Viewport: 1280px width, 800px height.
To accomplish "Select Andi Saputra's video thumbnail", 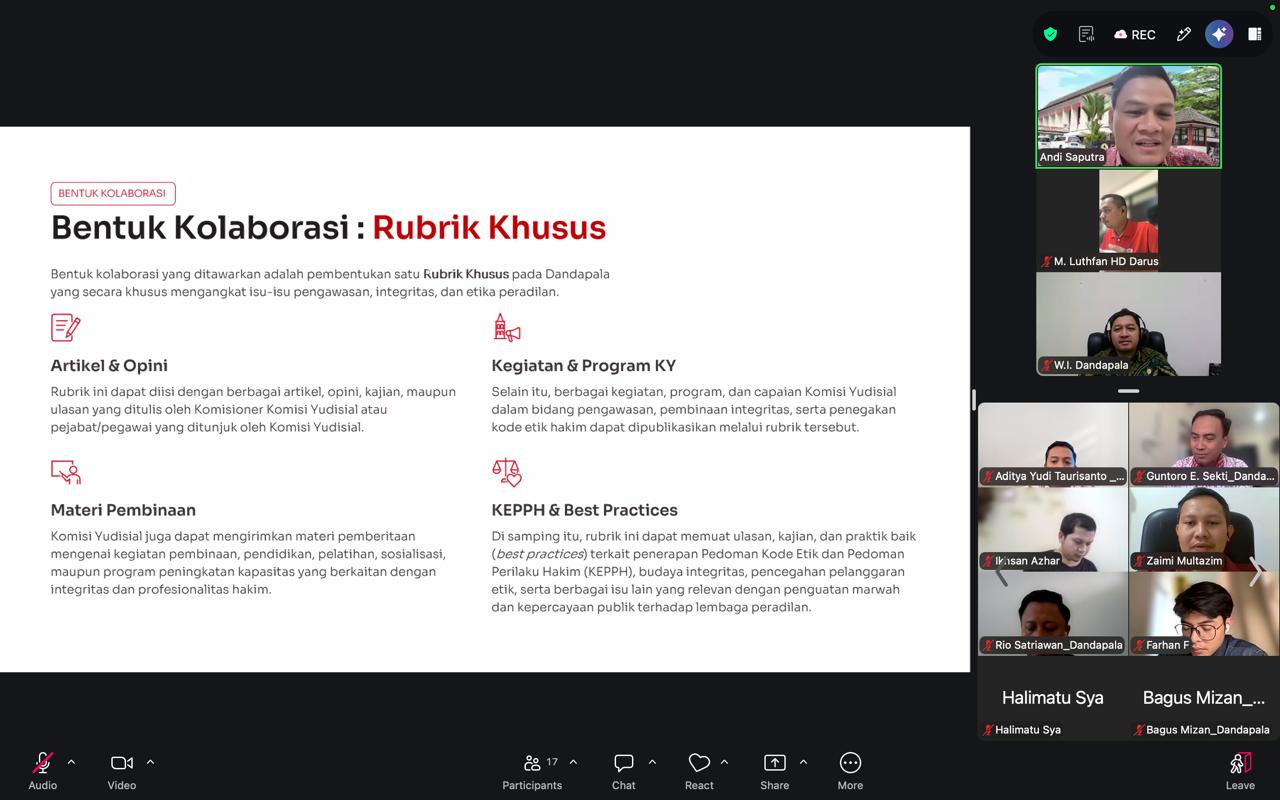I will point(1128,116).
